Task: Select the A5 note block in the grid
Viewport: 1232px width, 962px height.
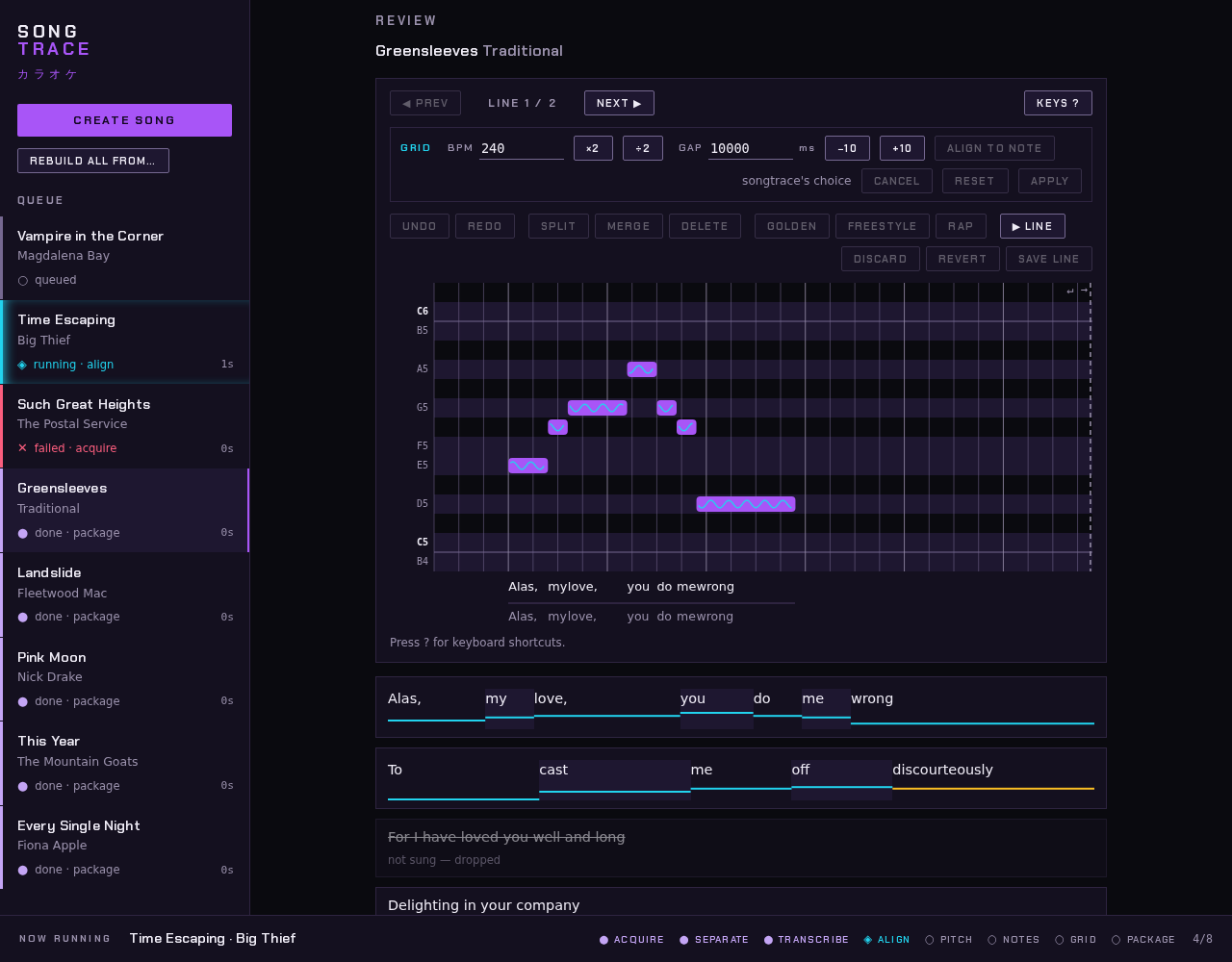Action: pos(642,369)
